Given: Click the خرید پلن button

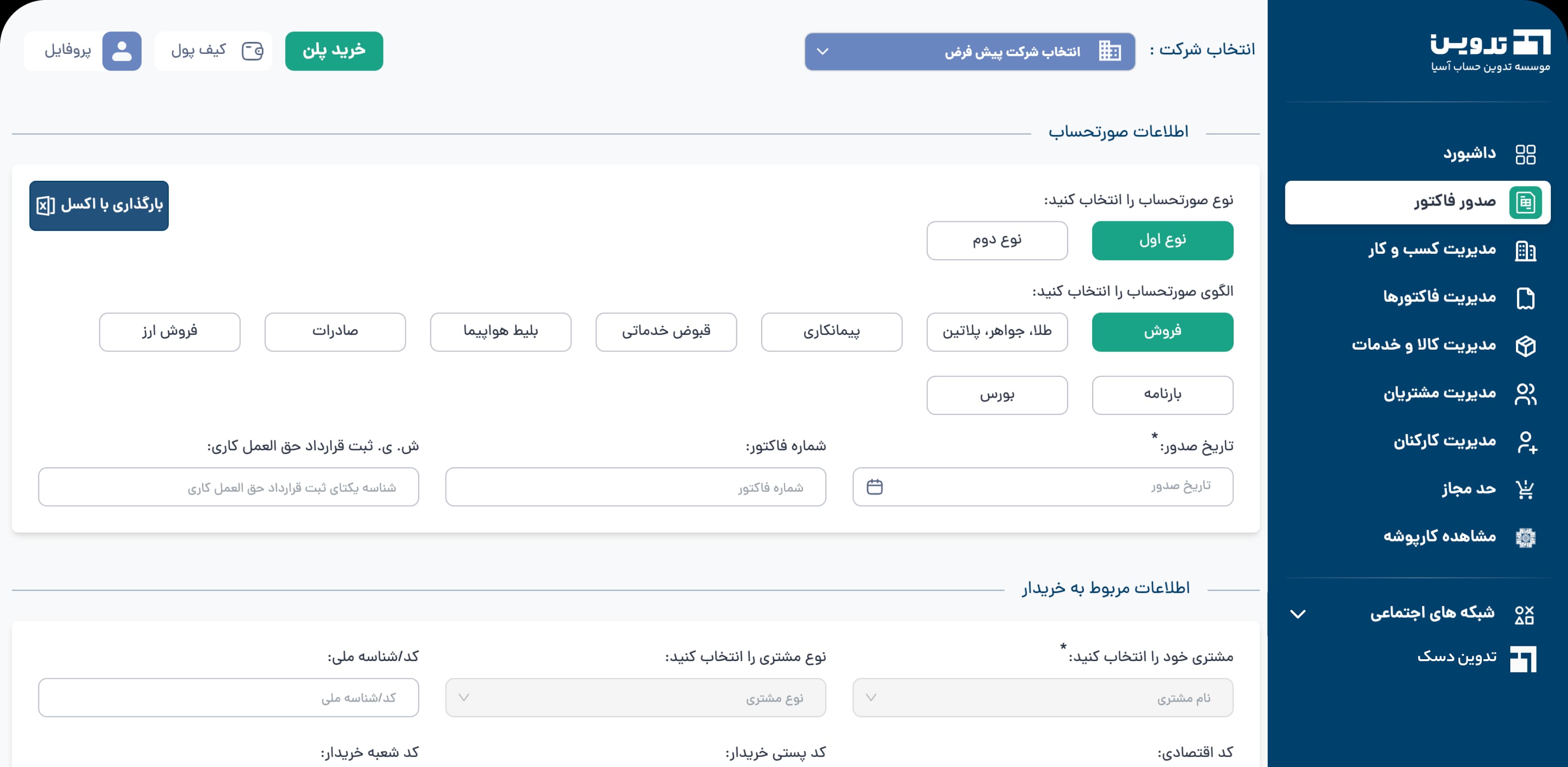Looking at the screenshot, I should pyautogui.click(x=333, y=51).
